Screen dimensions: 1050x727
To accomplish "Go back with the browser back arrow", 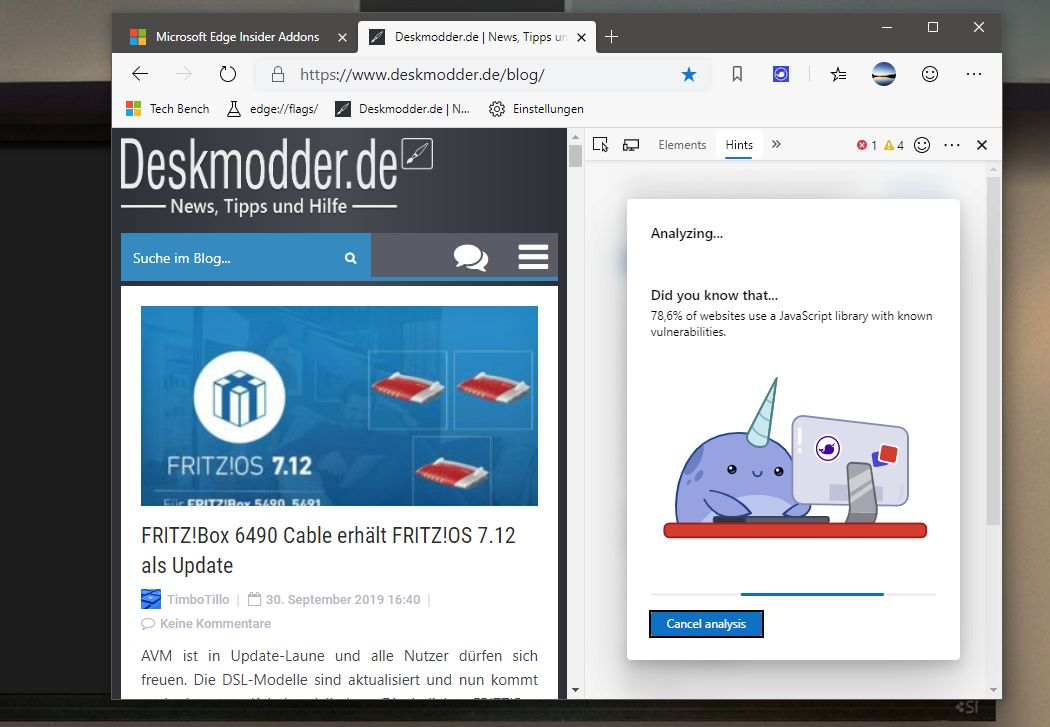I will click(140, 74).
